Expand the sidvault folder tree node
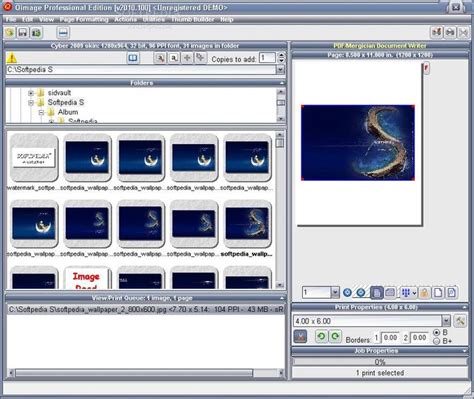474x399 pixels. click(31, 93)
